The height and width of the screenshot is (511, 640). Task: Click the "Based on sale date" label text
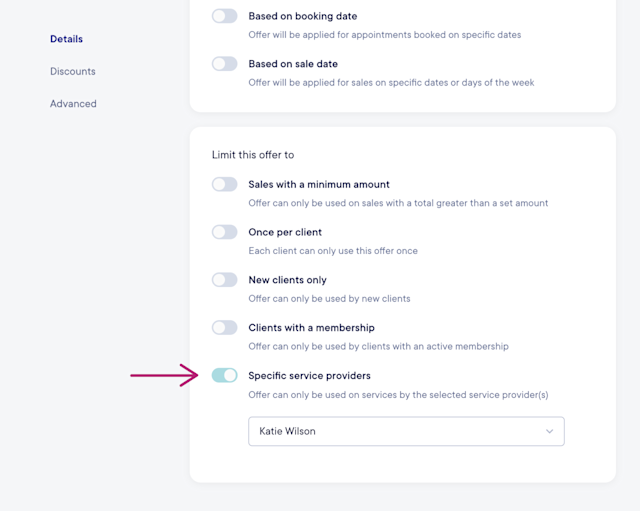click(293, 64)
